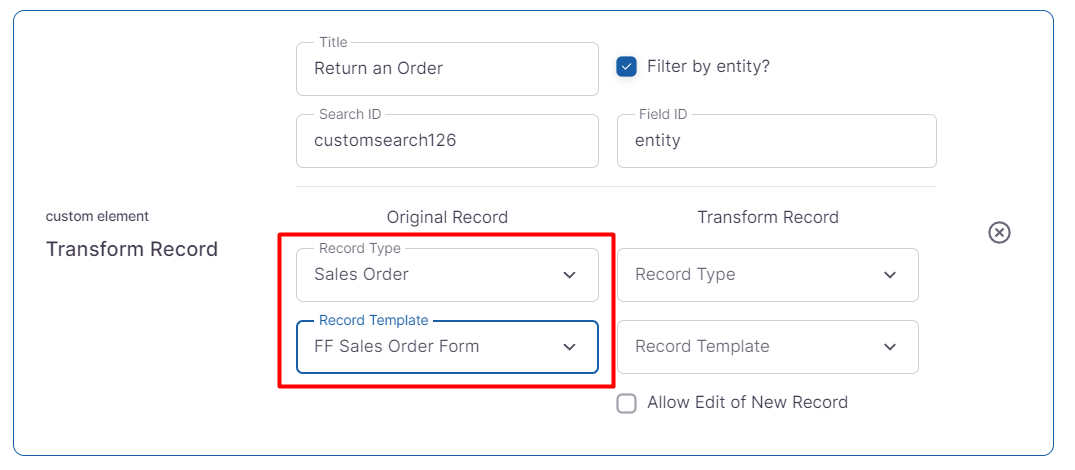This screenshot has width=1075, height=470.
Task: Uncheck the Filter by entity checkbox
Action: pos(627,67)
